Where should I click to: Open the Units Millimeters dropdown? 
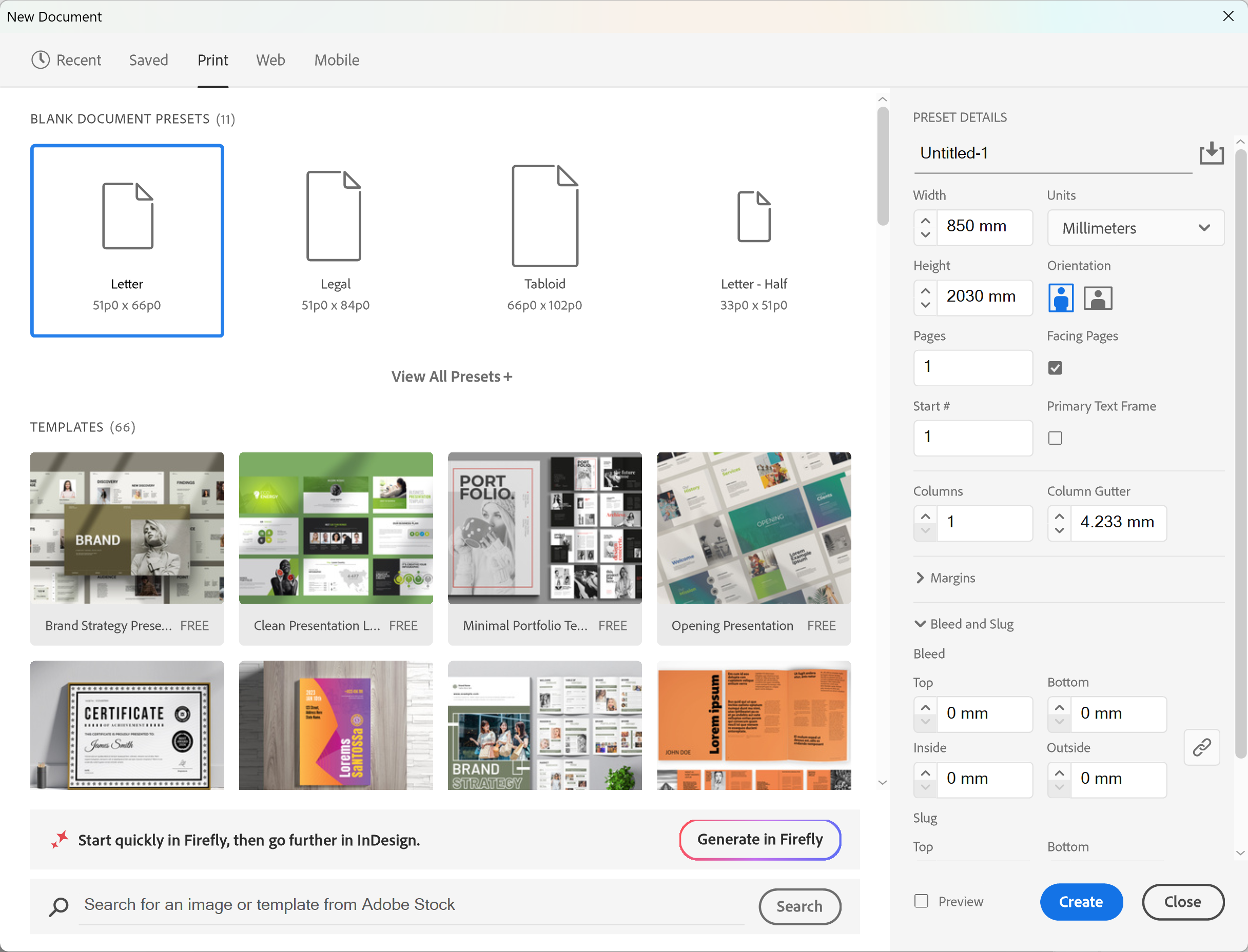[1135, 228]
